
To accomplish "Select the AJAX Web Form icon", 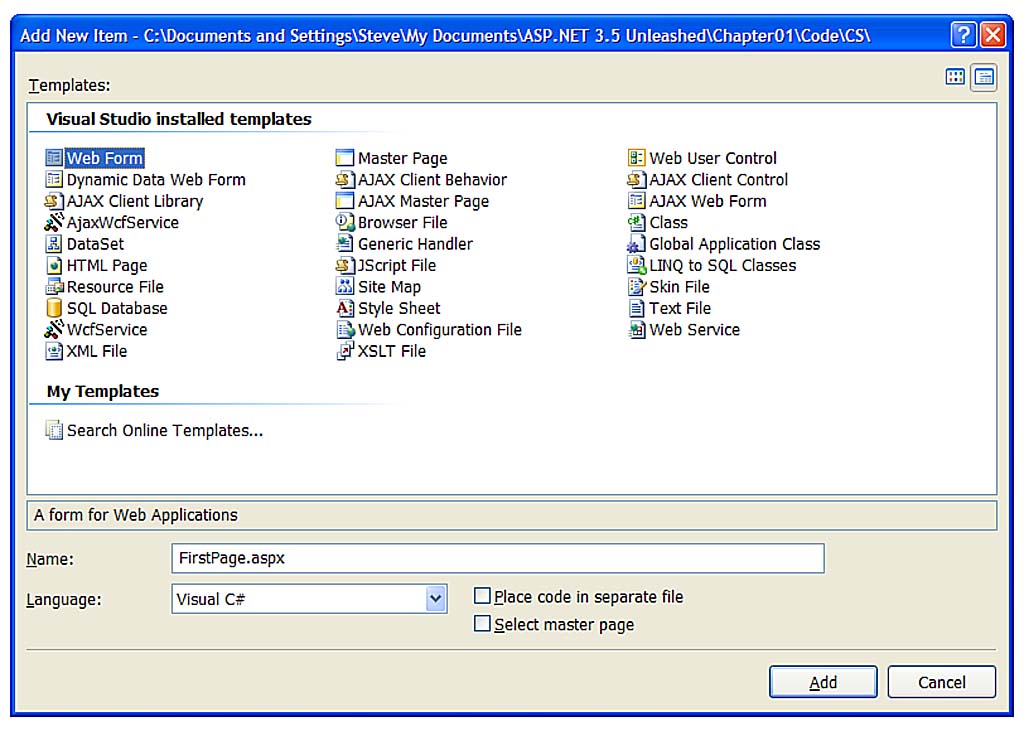I will 636,201.
